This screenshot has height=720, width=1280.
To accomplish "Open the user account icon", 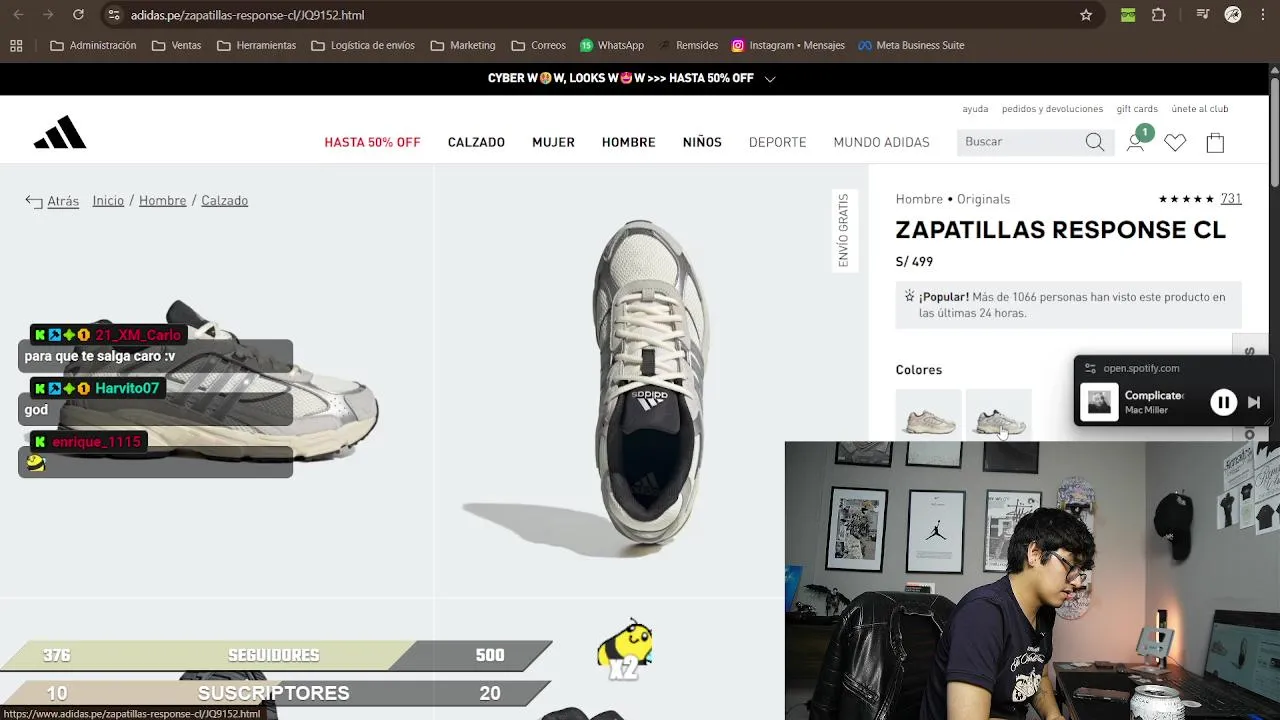I will pyautogui.click(x=1135, y=143).
